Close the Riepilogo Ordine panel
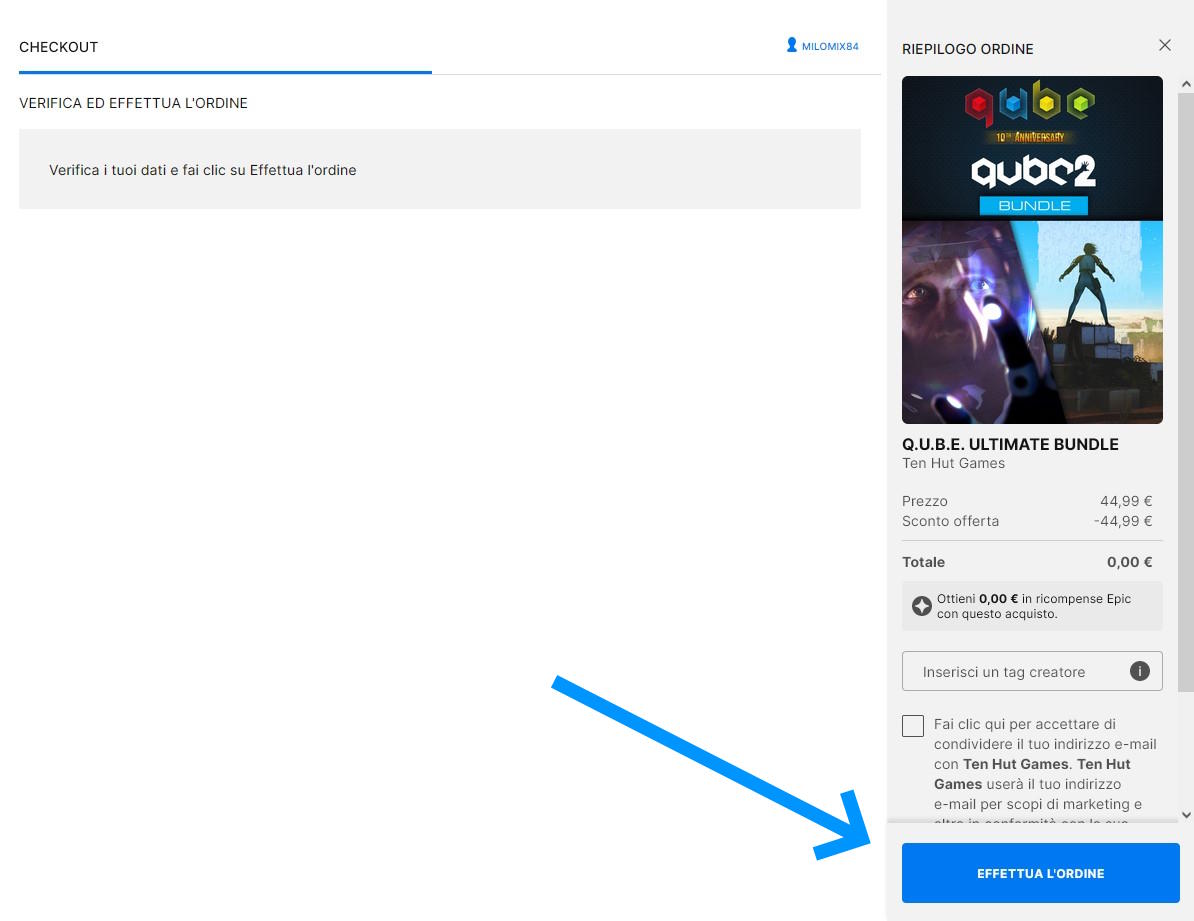Viewport: 1194px width, 921px height. click(1164, 45)
